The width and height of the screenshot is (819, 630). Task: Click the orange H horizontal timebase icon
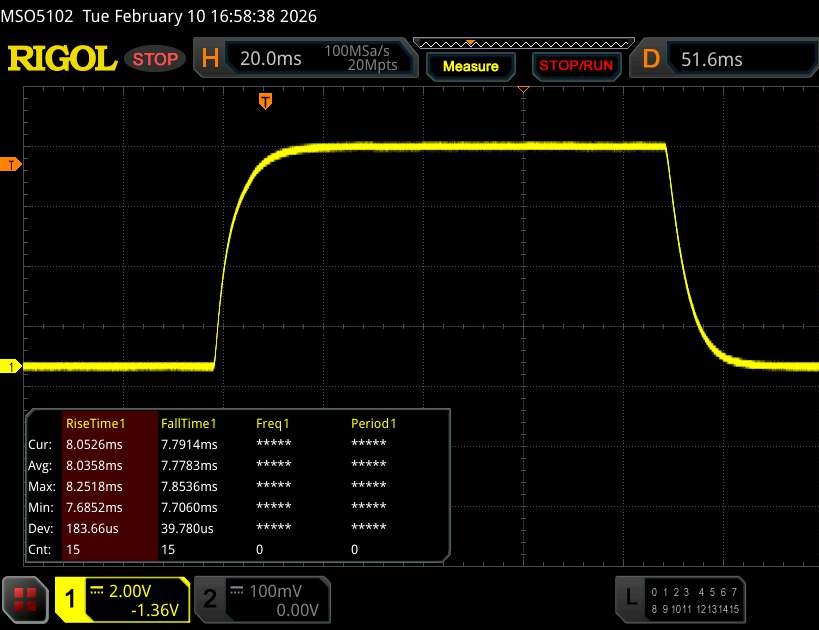[210, 59]
